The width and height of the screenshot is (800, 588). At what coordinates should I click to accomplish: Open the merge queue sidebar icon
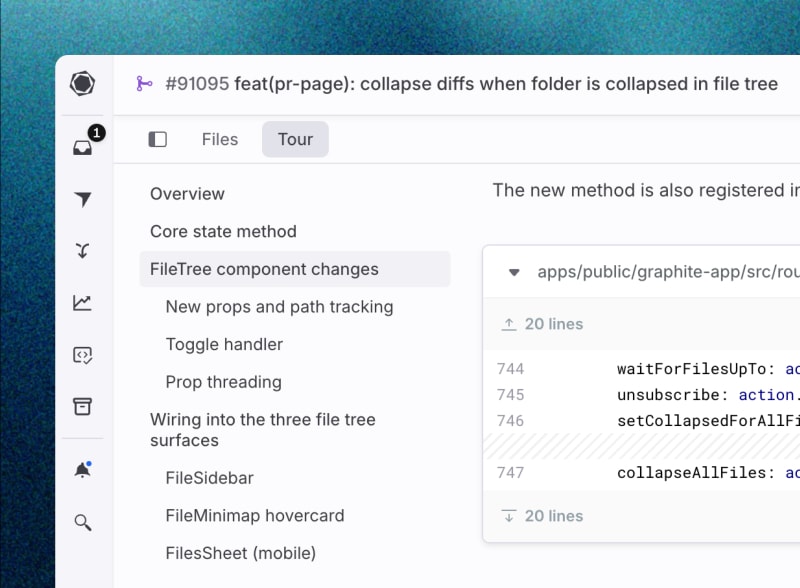coord(83,251)
